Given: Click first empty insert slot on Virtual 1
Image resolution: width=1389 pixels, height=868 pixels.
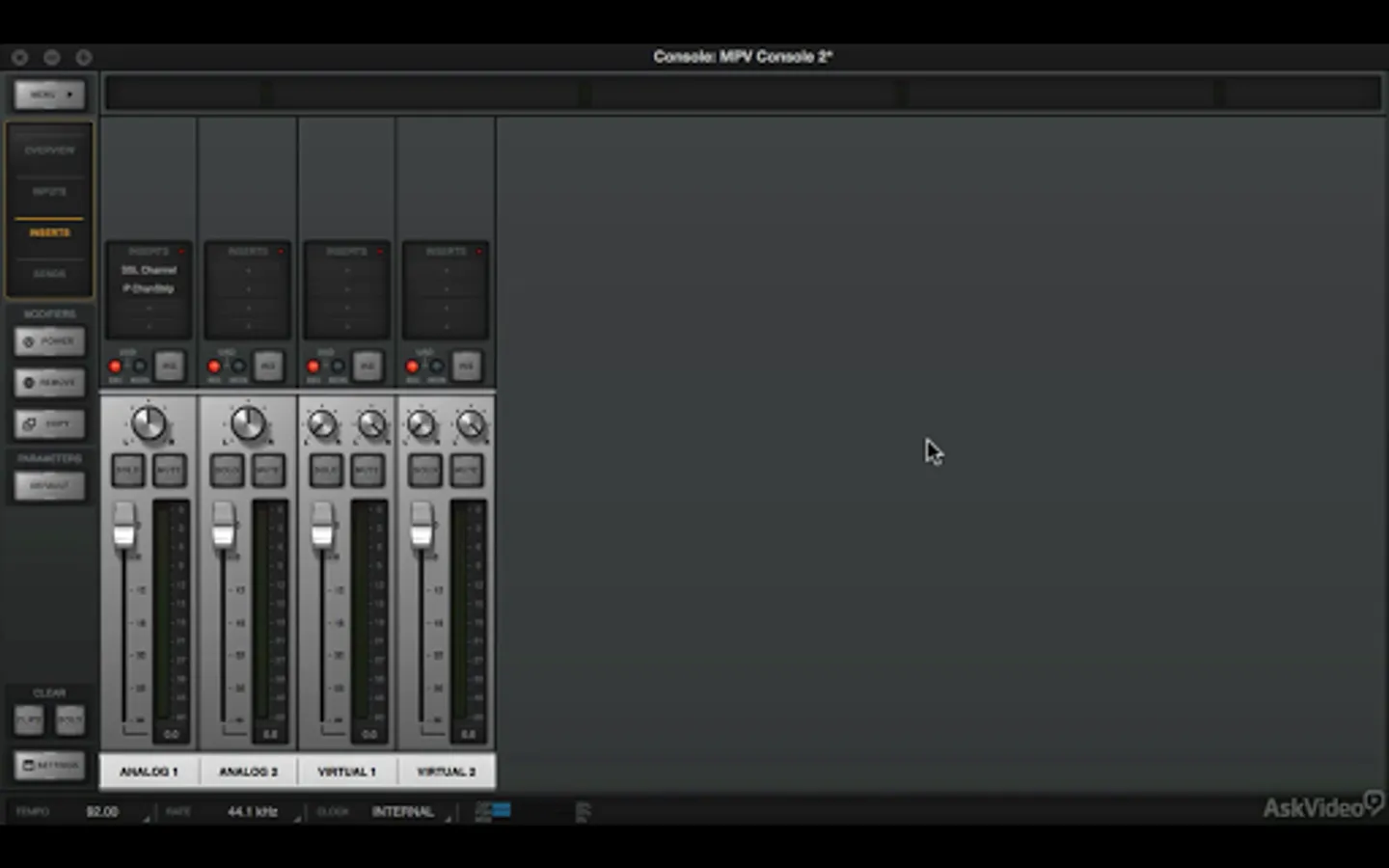Looking at the screenshot, I should point(346,270).
